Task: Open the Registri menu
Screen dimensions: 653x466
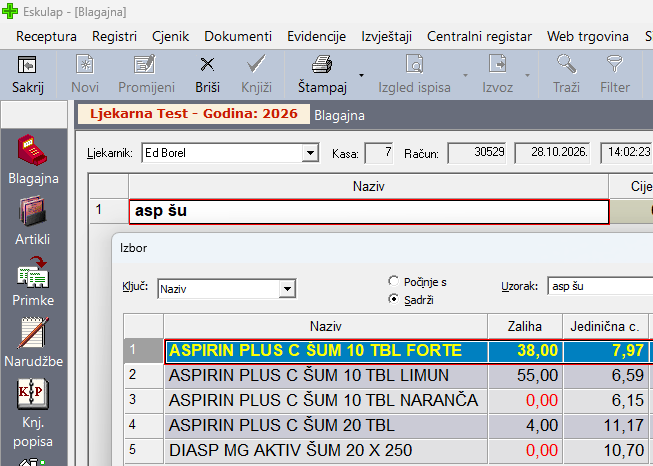Action: (114, 37)
